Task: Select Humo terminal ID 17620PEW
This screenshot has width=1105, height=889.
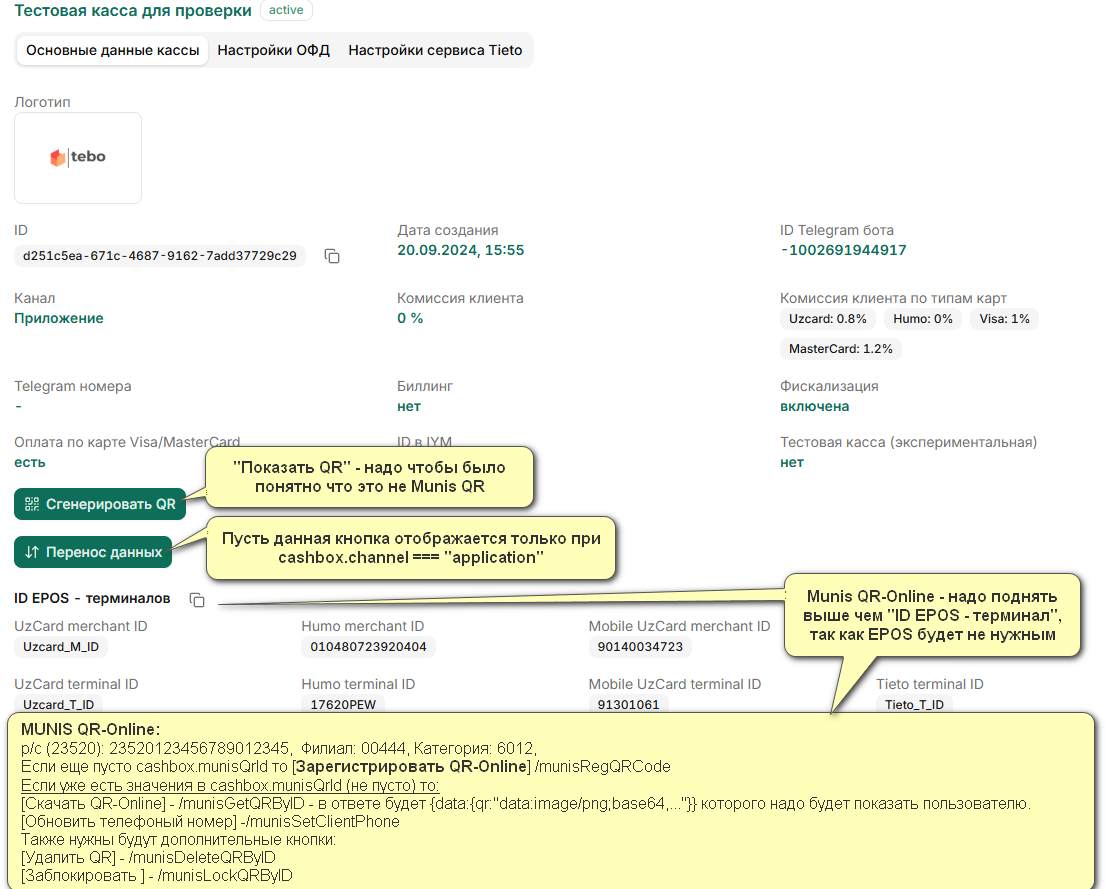Action: (342, 704)
